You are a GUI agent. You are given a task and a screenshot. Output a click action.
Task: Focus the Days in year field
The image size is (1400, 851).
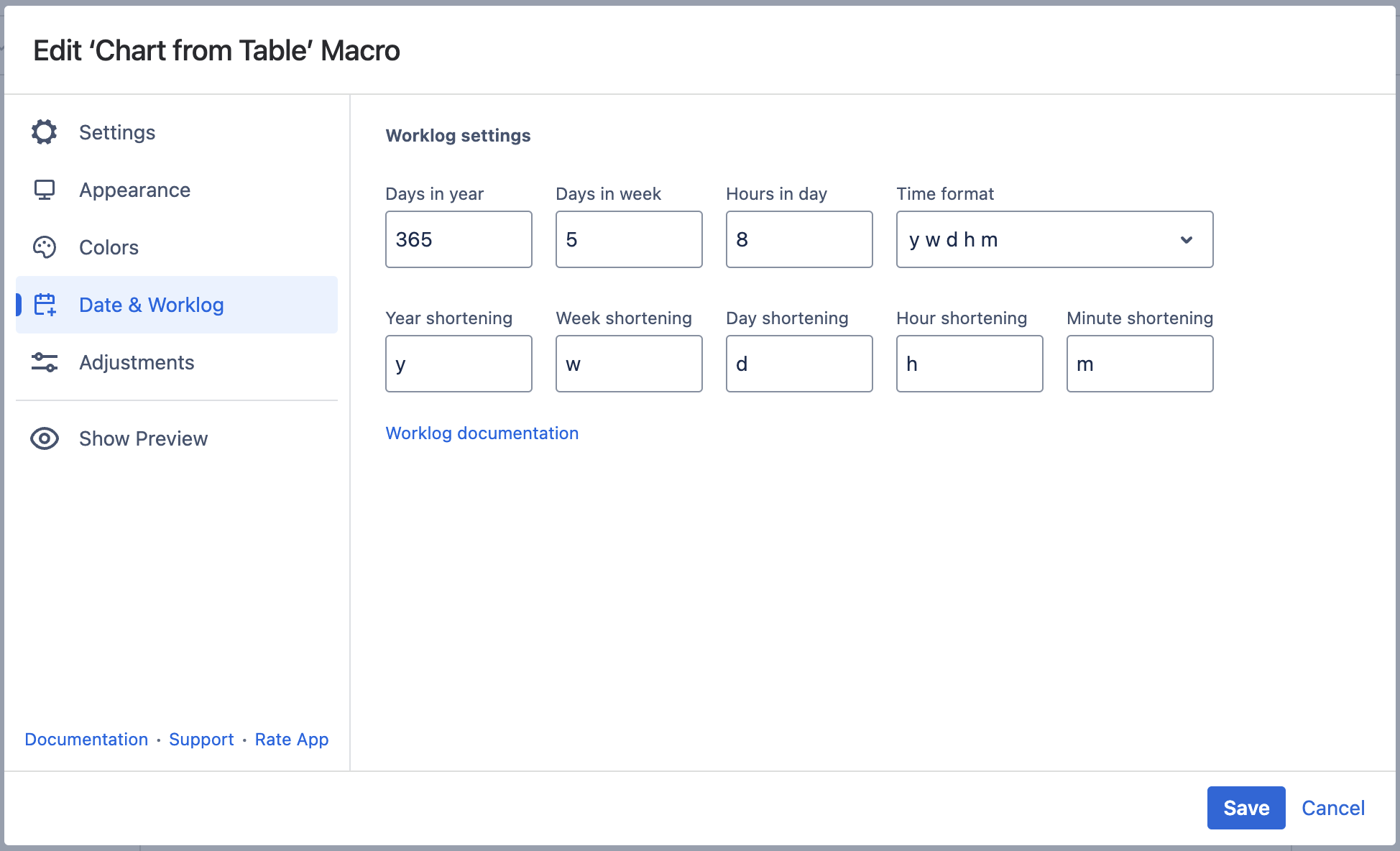coord(459,239)
